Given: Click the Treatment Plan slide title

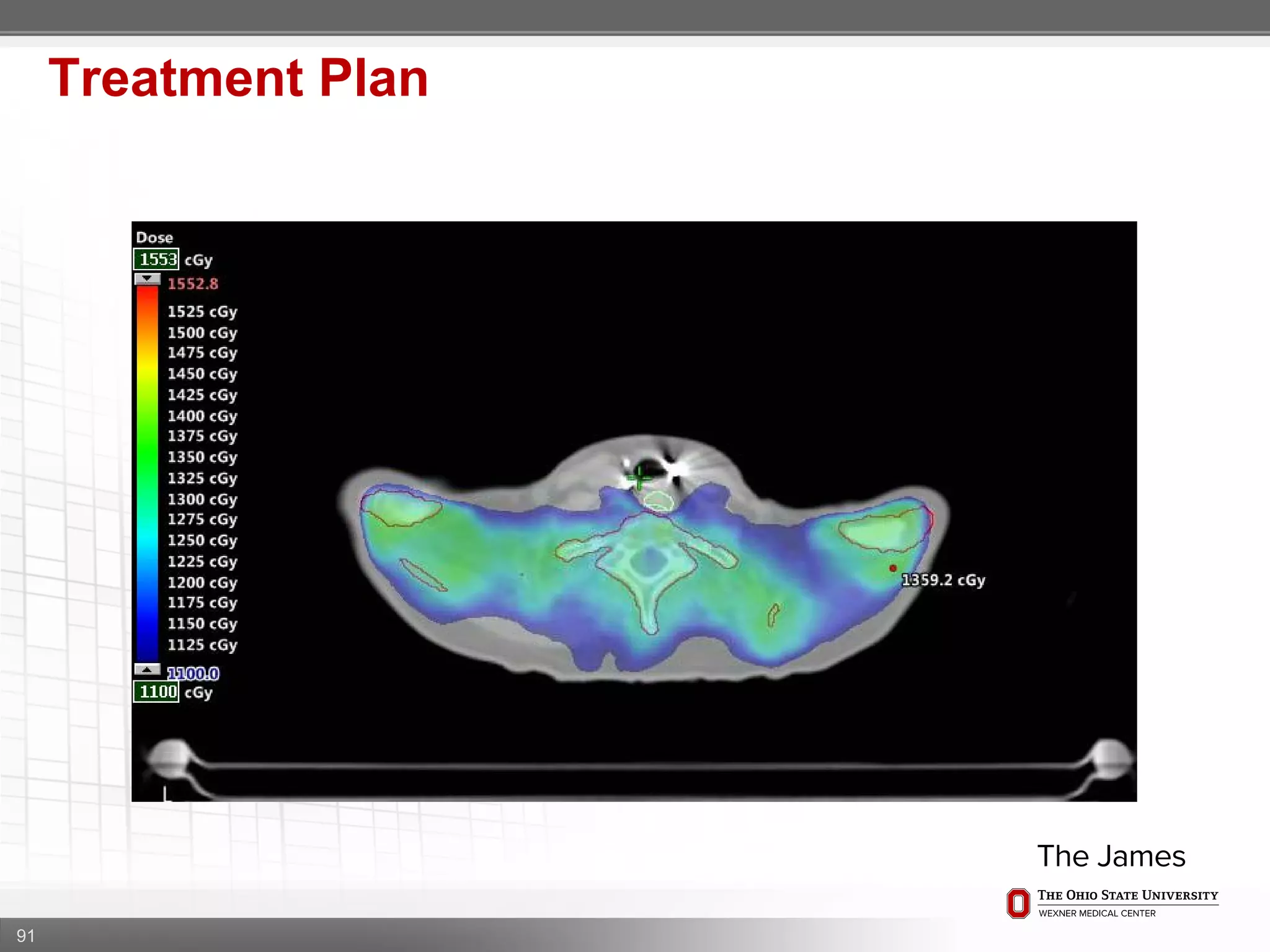Looking at the screenshot, I should [238, 77].
